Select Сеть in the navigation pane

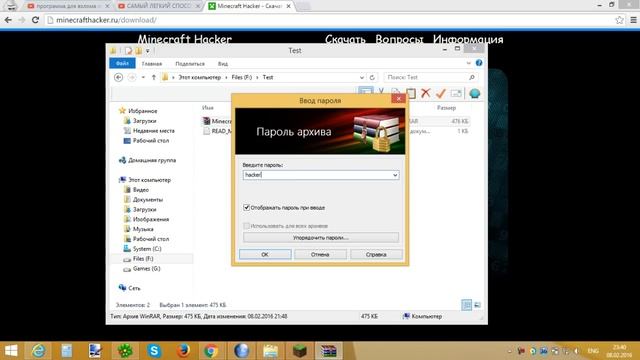(134, 288)
